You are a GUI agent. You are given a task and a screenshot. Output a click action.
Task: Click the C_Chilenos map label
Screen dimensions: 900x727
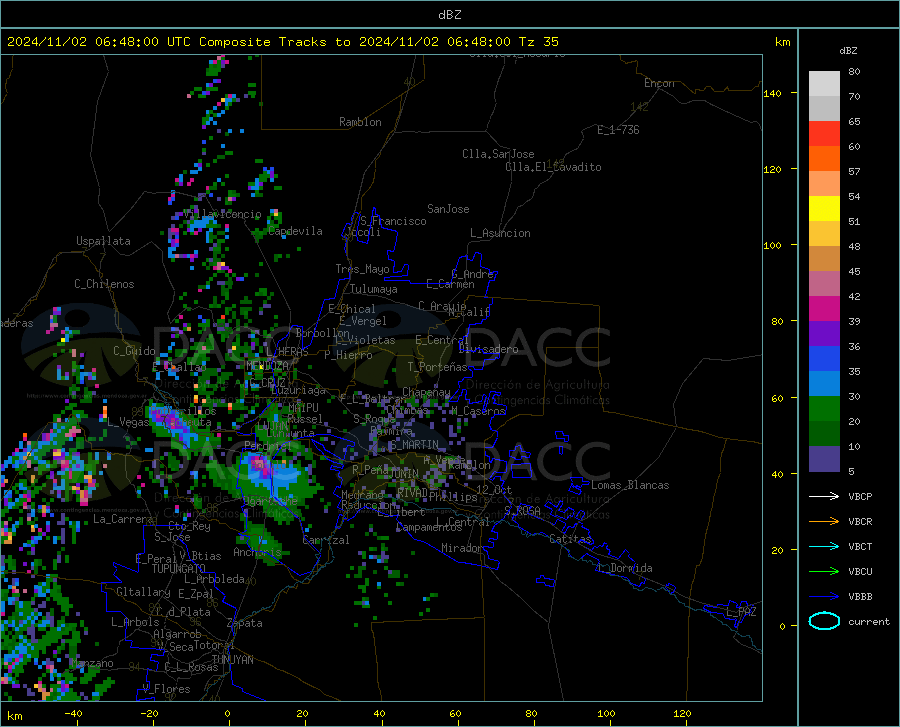104,284
